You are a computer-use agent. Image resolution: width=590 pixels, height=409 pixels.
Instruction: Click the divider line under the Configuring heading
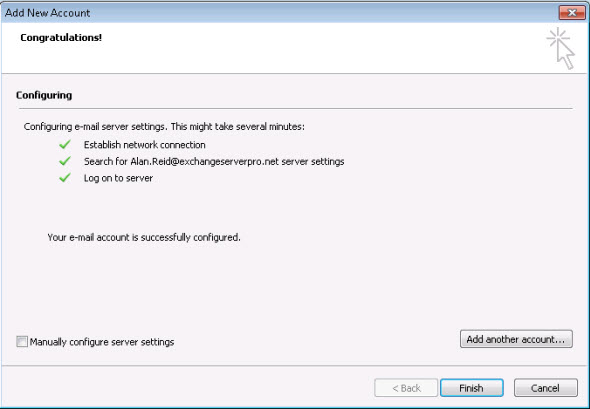tap(296, 108)
